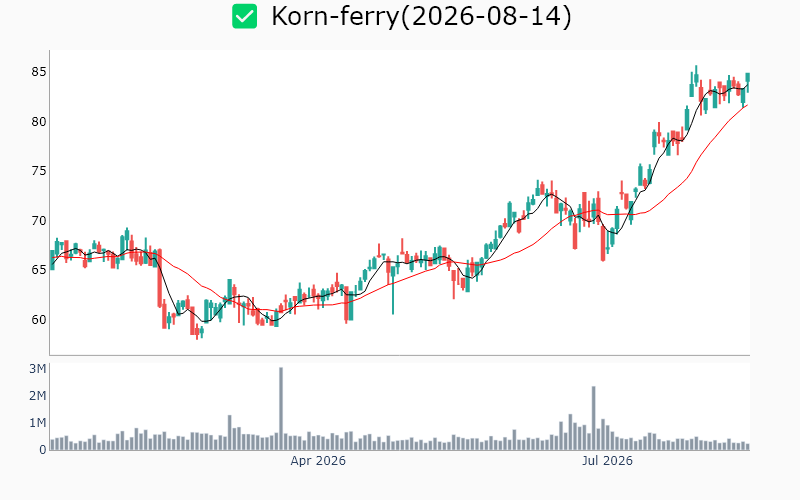The width and height of the screenshot is (800, 500).
Task: Click the highest green candlestick above 85
Action: [696, 76]
